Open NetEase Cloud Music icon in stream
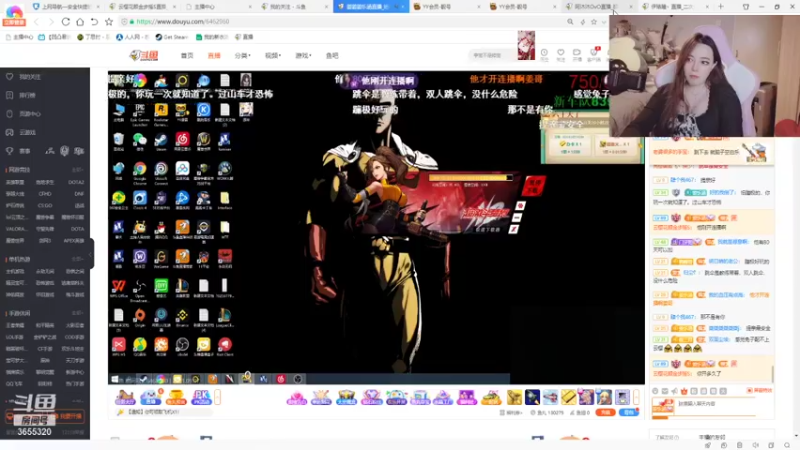This screenshot has height=450, width=800. coord(182,141)
